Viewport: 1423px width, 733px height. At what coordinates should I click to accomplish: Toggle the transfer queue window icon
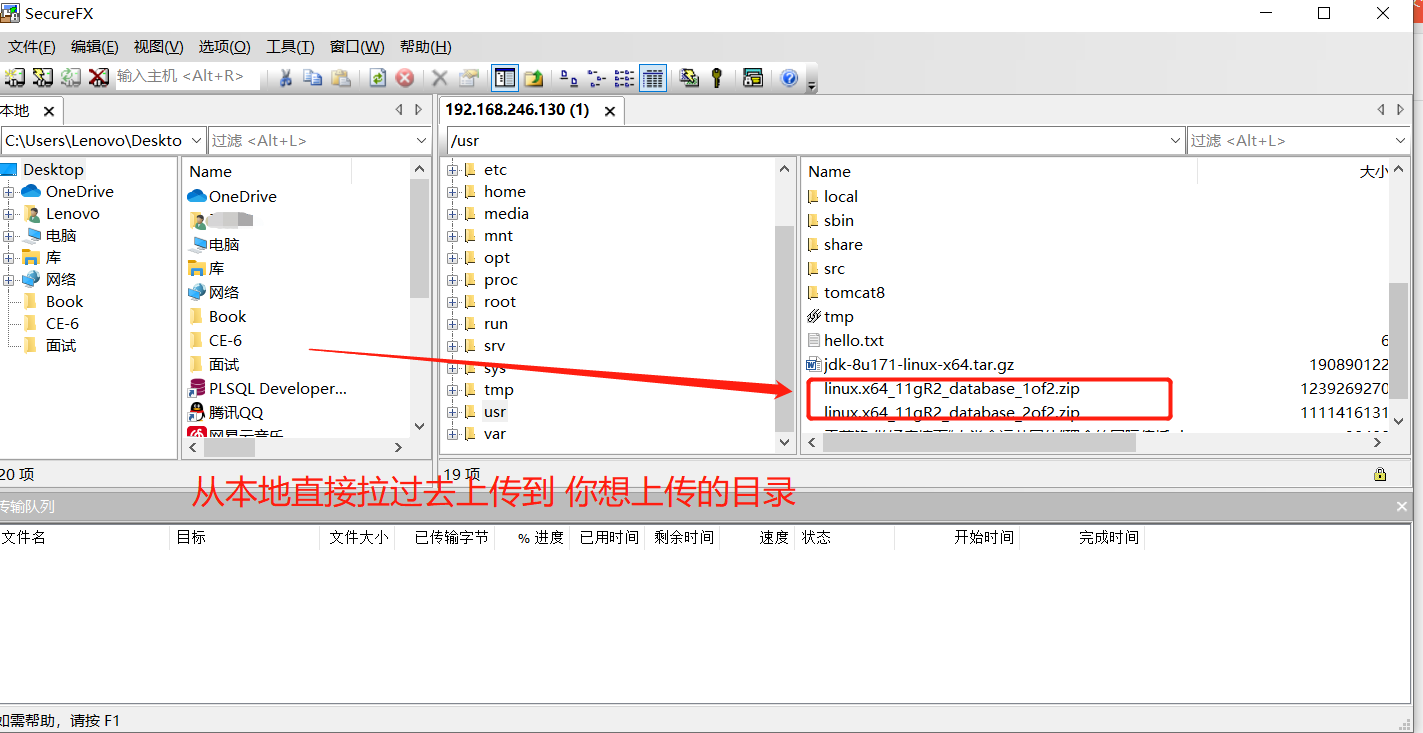coord(753,77)
